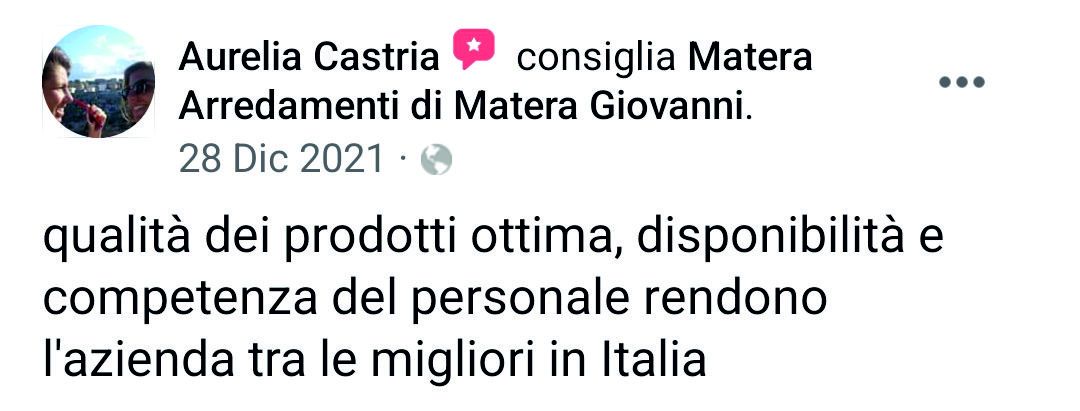Click the white star inside the pink badge
The width and height of the screenshot is (1080, 411).
click(473, 45)
